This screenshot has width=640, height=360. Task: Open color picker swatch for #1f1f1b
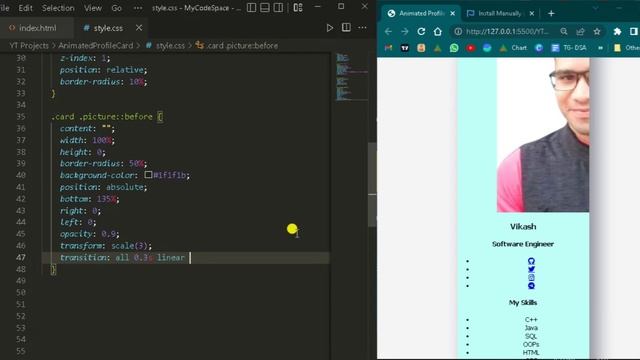click(x=148, y=175)
